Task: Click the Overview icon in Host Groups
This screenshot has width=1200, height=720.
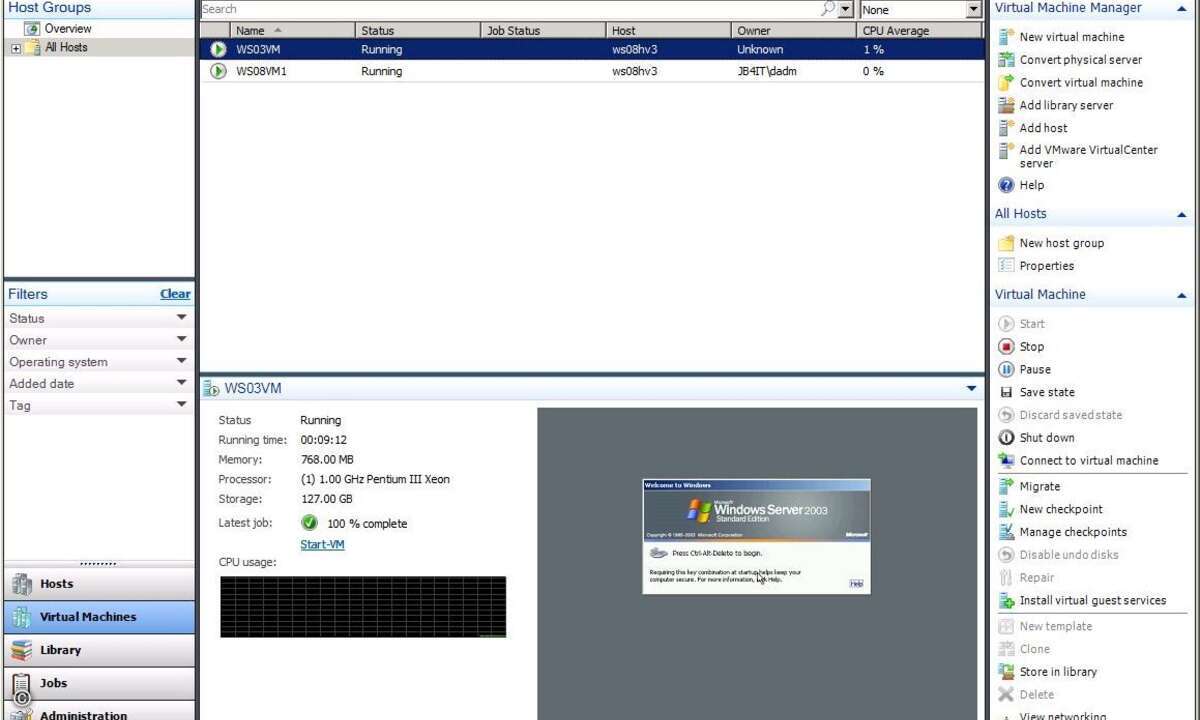Action: pyautogui.click(x=32, y=29)
